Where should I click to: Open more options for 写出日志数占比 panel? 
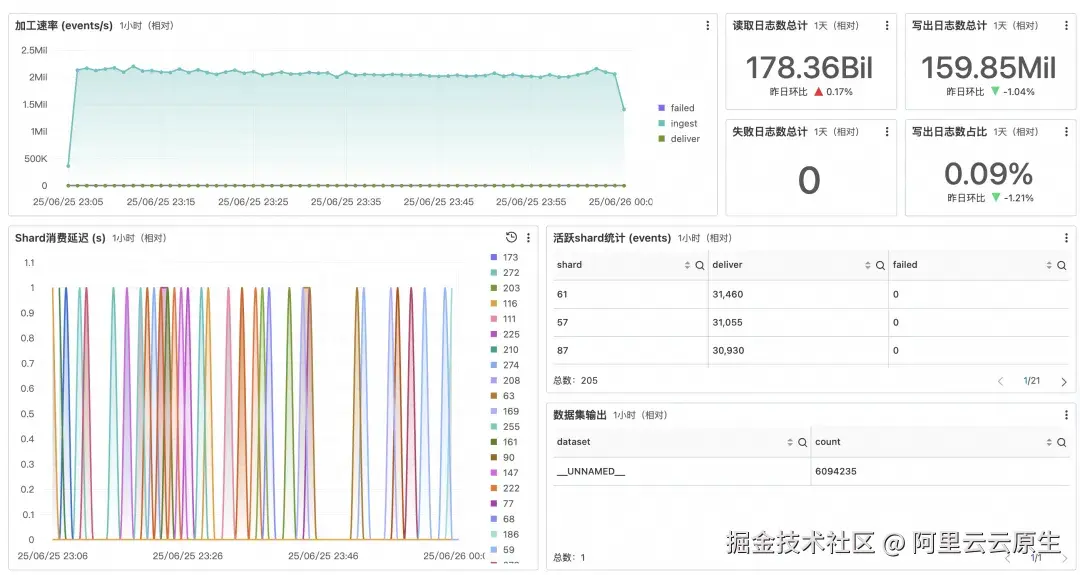tap(1066, 132)
